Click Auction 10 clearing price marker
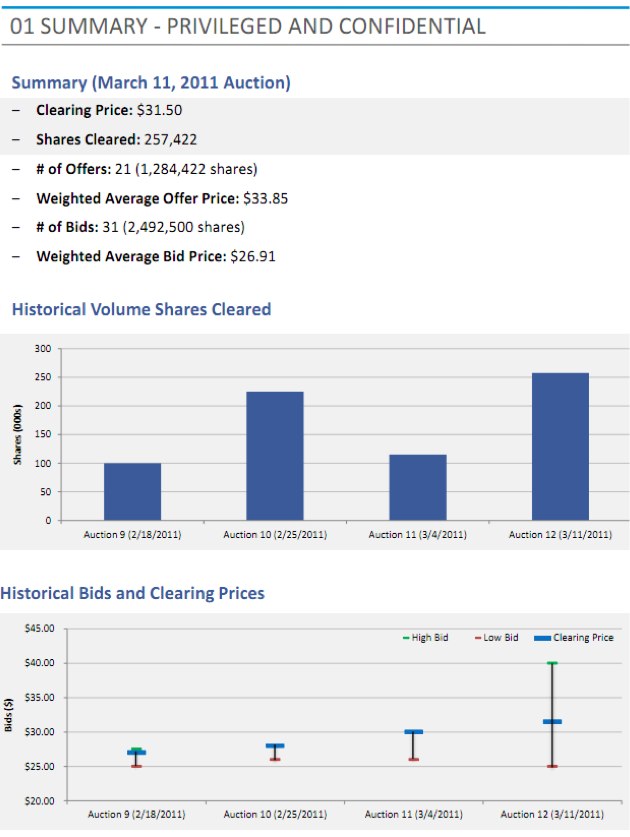 tap(275, 746)
